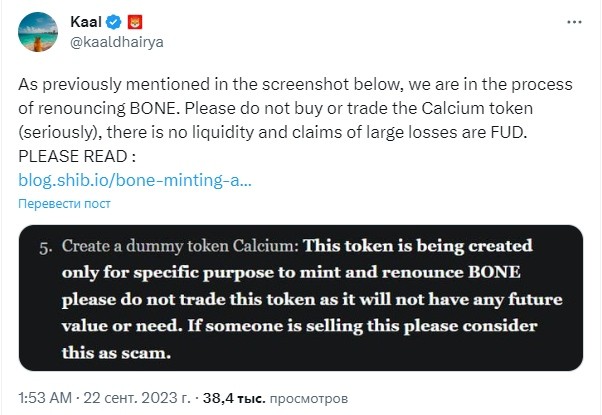Click the просмотров views label

309,398
